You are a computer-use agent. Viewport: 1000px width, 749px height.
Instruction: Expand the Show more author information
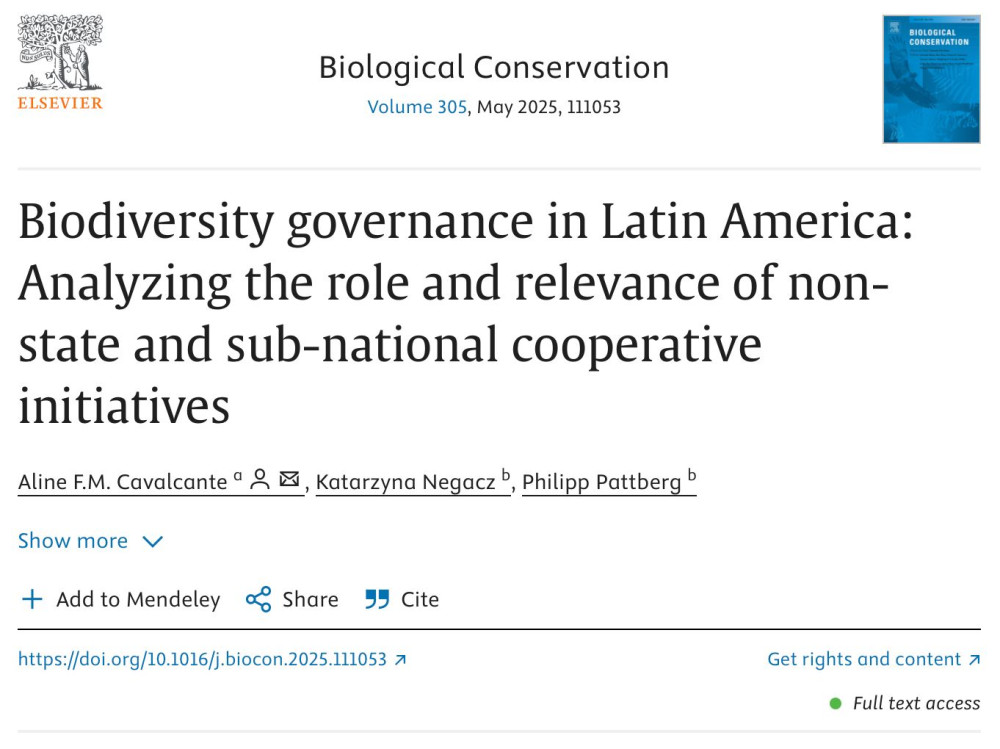tap(73, 540)
